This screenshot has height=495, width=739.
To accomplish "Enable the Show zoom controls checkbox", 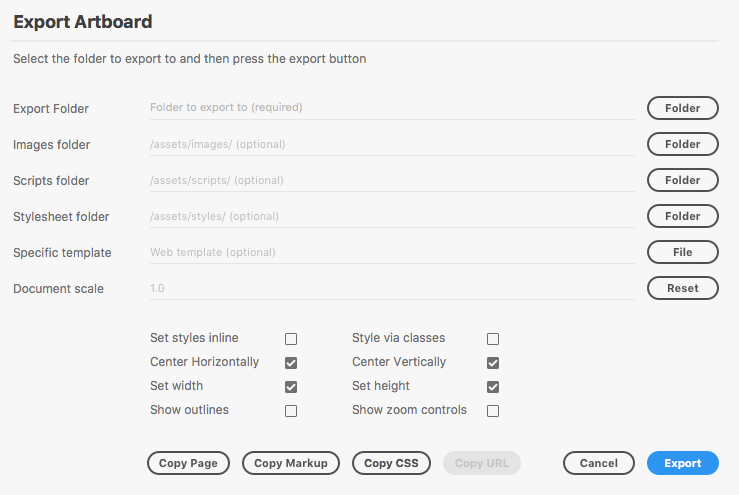I will tap(493, 411).
